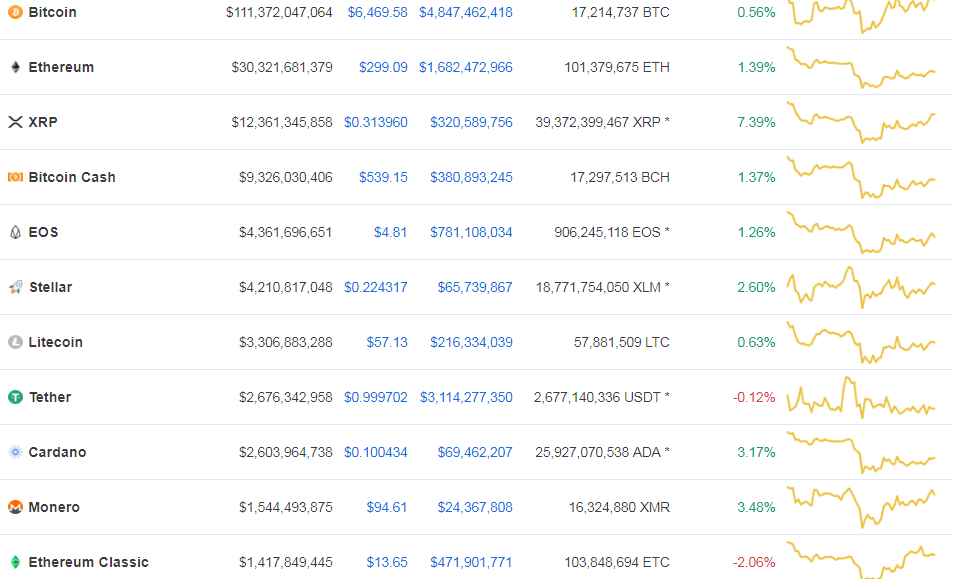
Task: Click Ethereum Classic volume $471,901,771
Action: pos(471,562)
